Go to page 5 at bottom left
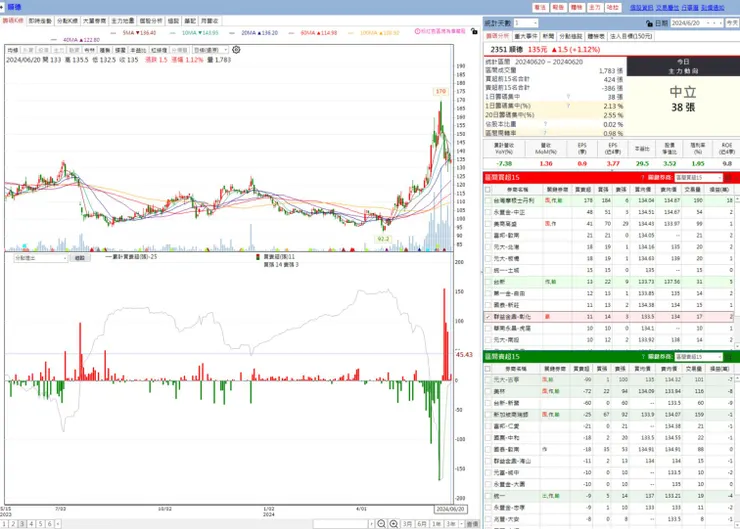The height and width of the screenshot is (529, 740). pos(40,524)
